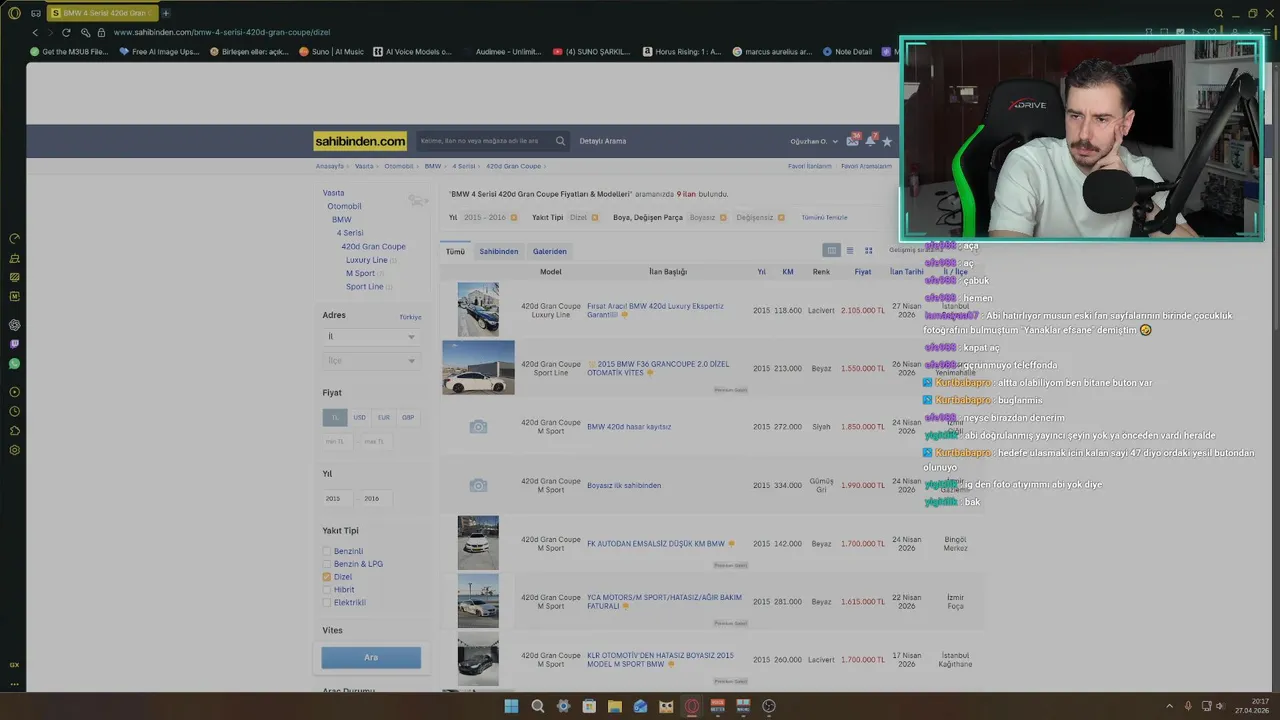Open sidebar settings gear icon
This screenshot has height=720, width=1280.
point(14,450)
